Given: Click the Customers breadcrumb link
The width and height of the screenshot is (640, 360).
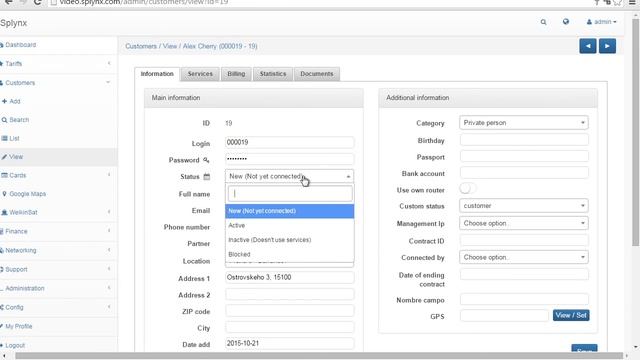Looking at the screenshot, I should click(141, 47).
